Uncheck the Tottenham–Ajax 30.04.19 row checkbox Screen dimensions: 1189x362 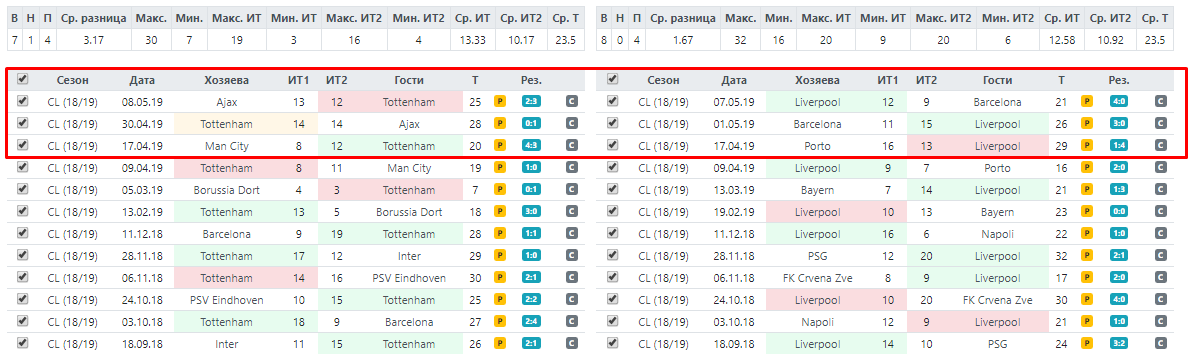point(22,123)
